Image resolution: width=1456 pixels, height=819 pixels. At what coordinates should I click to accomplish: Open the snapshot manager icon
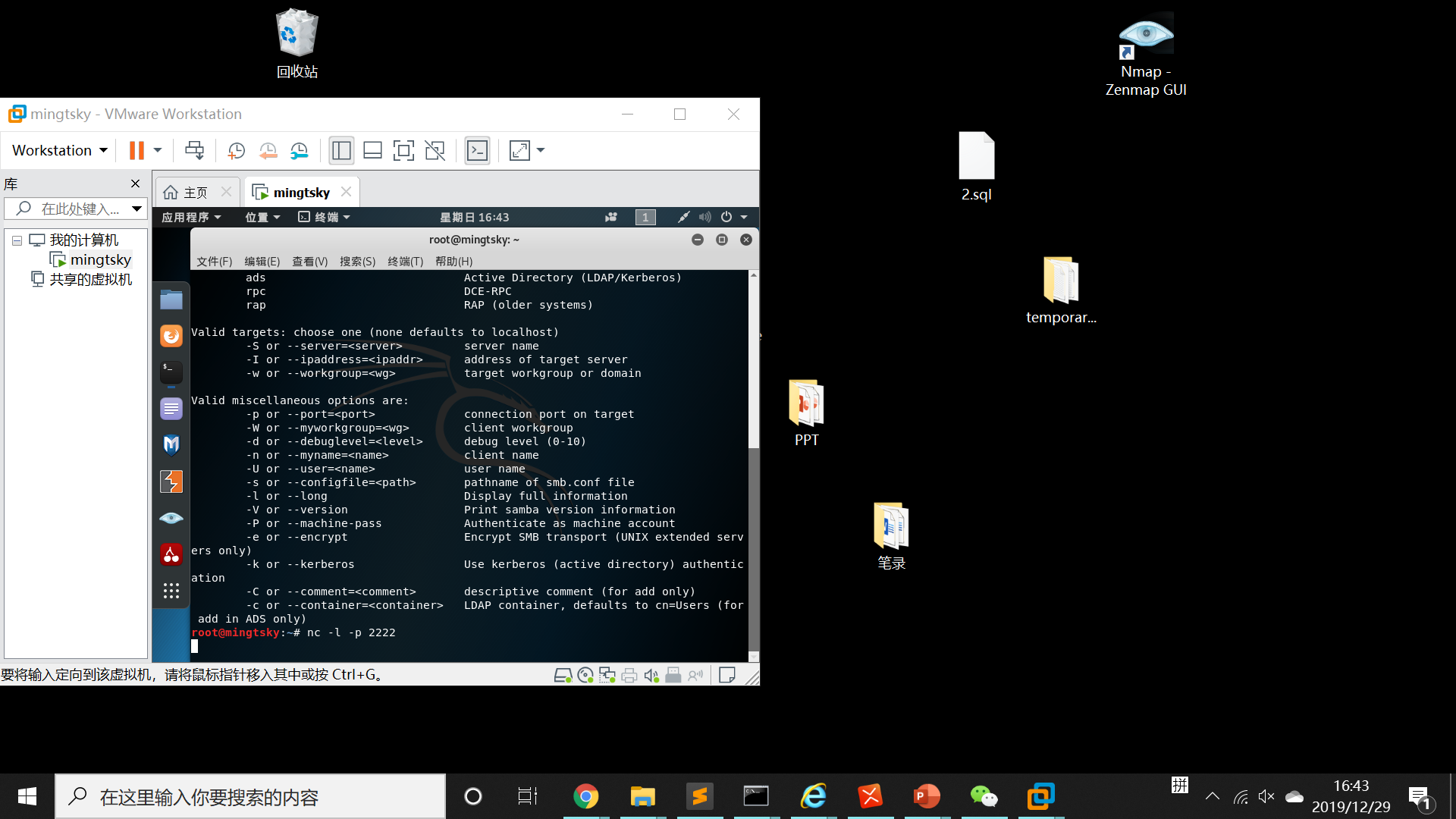pos(300,150)
